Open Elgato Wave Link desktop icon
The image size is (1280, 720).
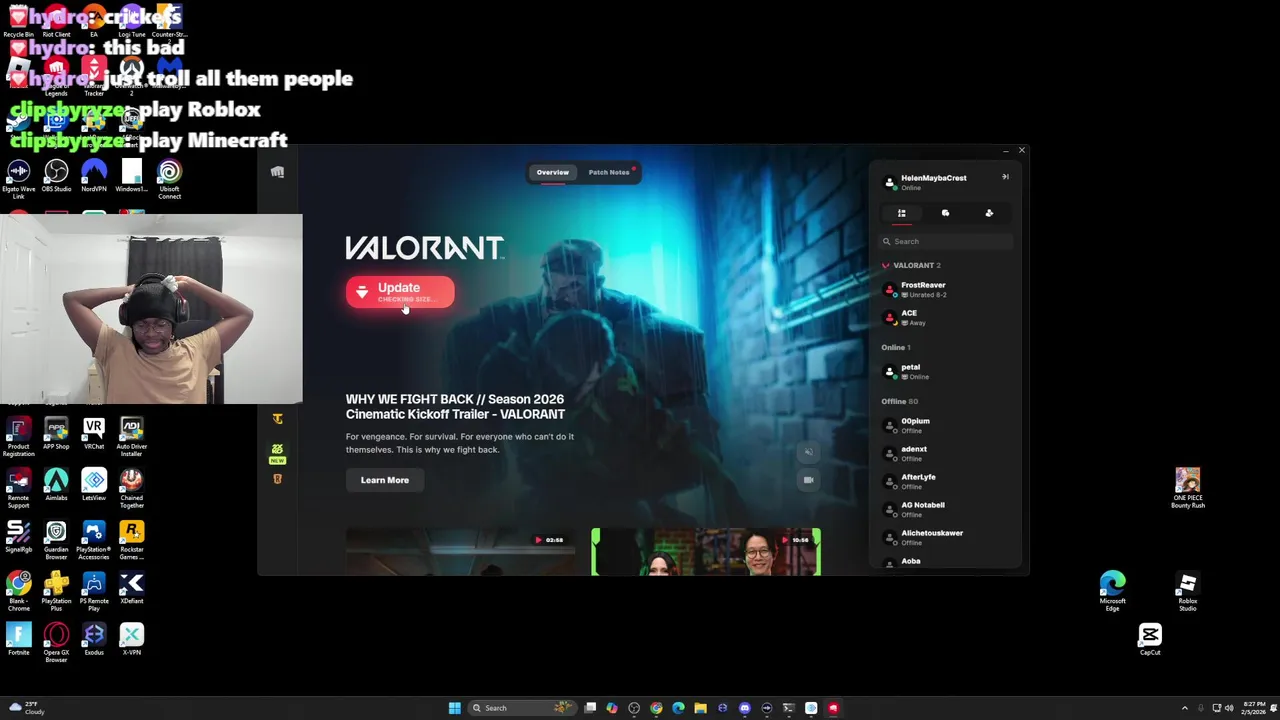(x=18, y=180)
